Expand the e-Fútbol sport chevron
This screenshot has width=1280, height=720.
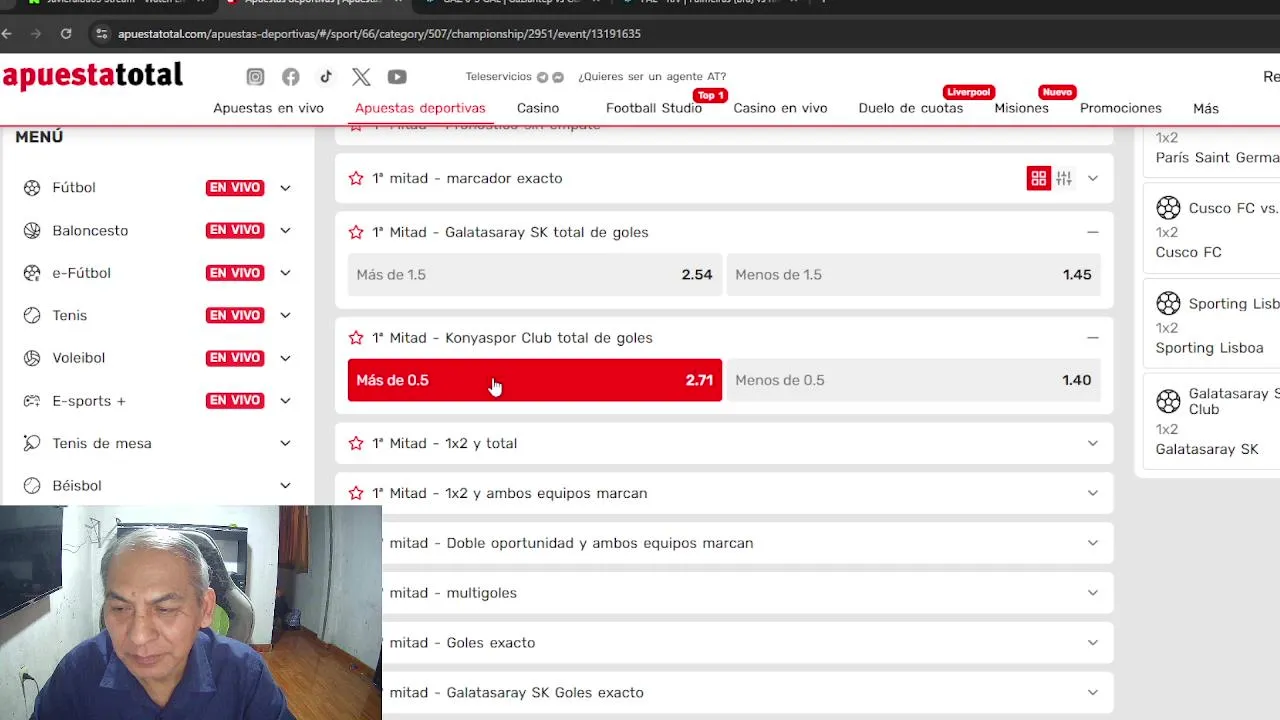click(x=285, y=273)
